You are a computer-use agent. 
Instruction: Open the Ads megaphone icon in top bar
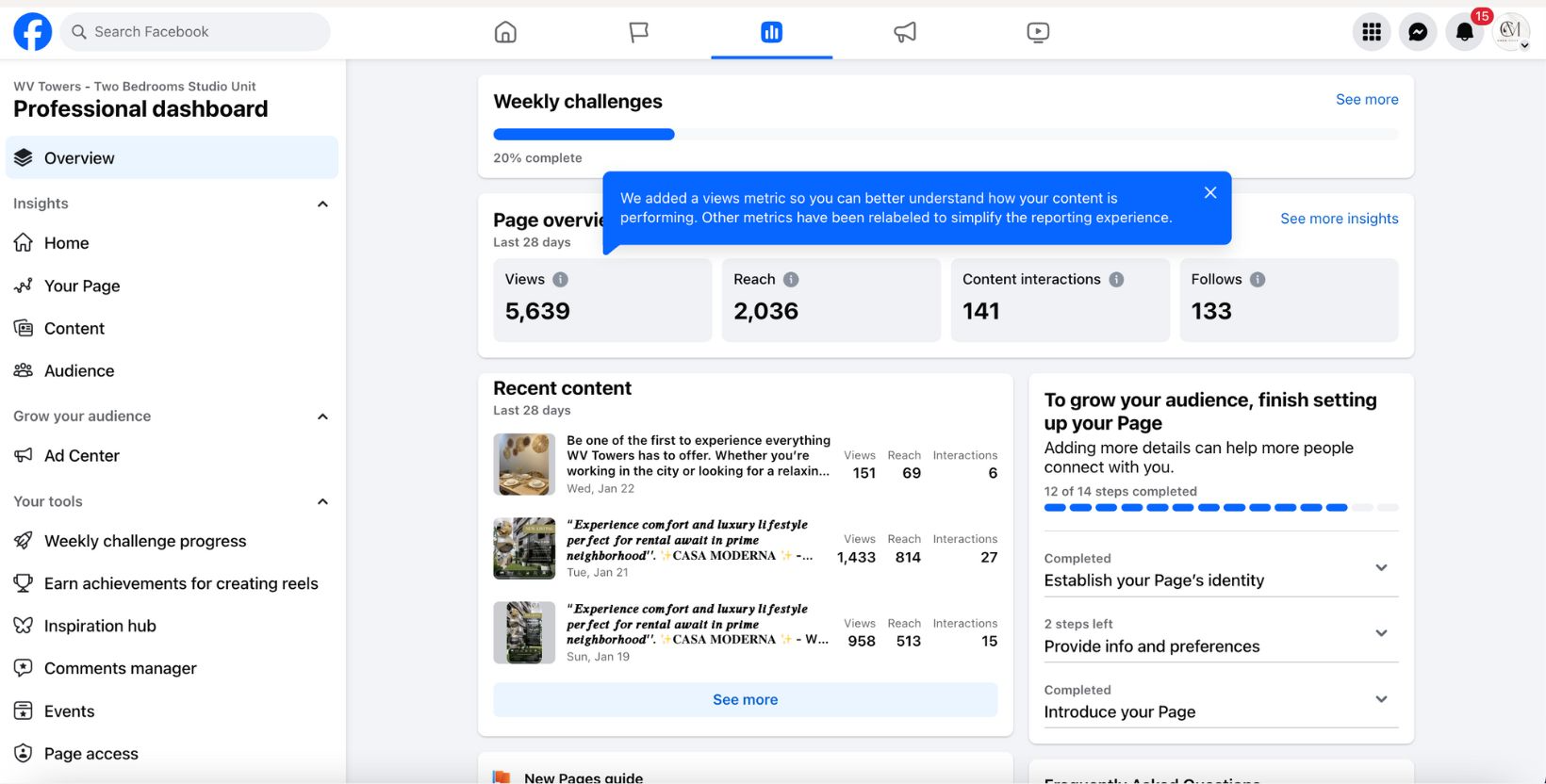[x=905, y=32]
